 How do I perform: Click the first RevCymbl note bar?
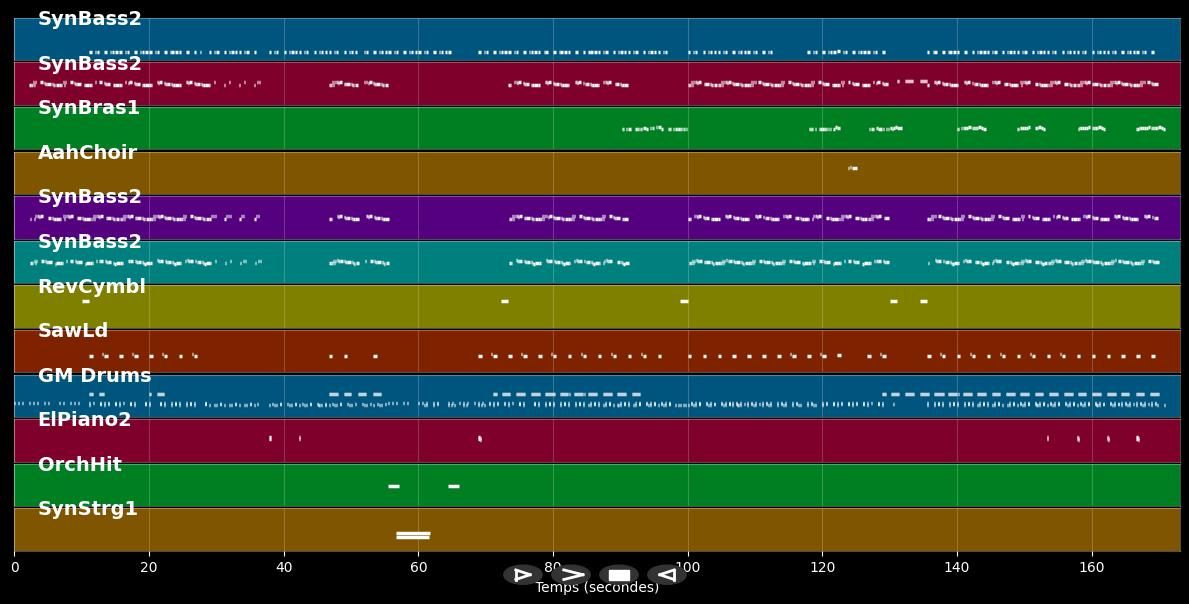pos(86,301)
